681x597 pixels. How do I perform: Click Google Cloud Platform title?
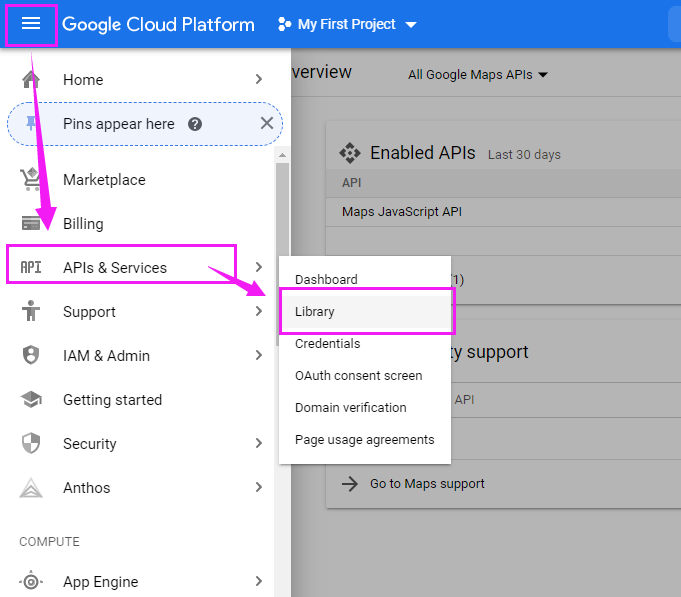click(158, 25)
